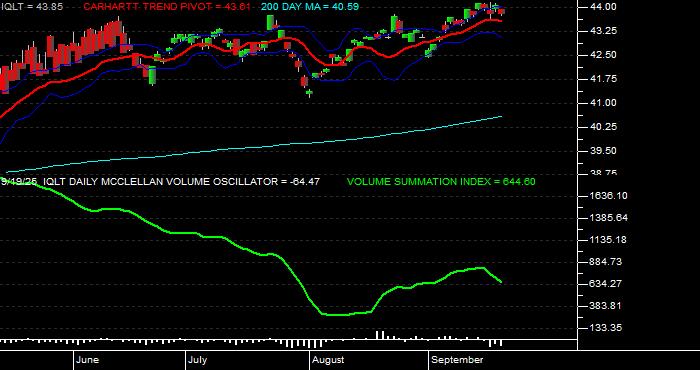Click the 39.50 price axis value
The image size is (700, 370).
(604, 151)
